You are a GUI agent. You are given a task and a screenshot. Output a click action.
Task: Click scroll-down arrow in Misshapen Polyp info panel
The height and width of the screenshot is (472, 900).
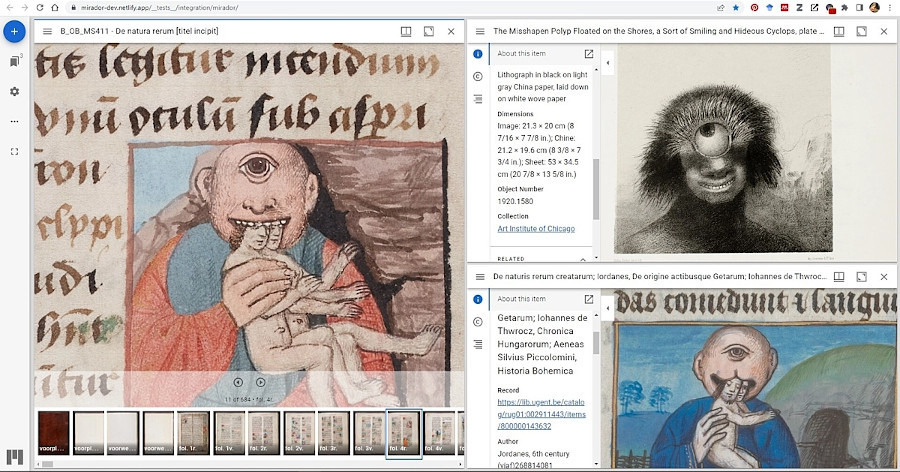(596, 258)
